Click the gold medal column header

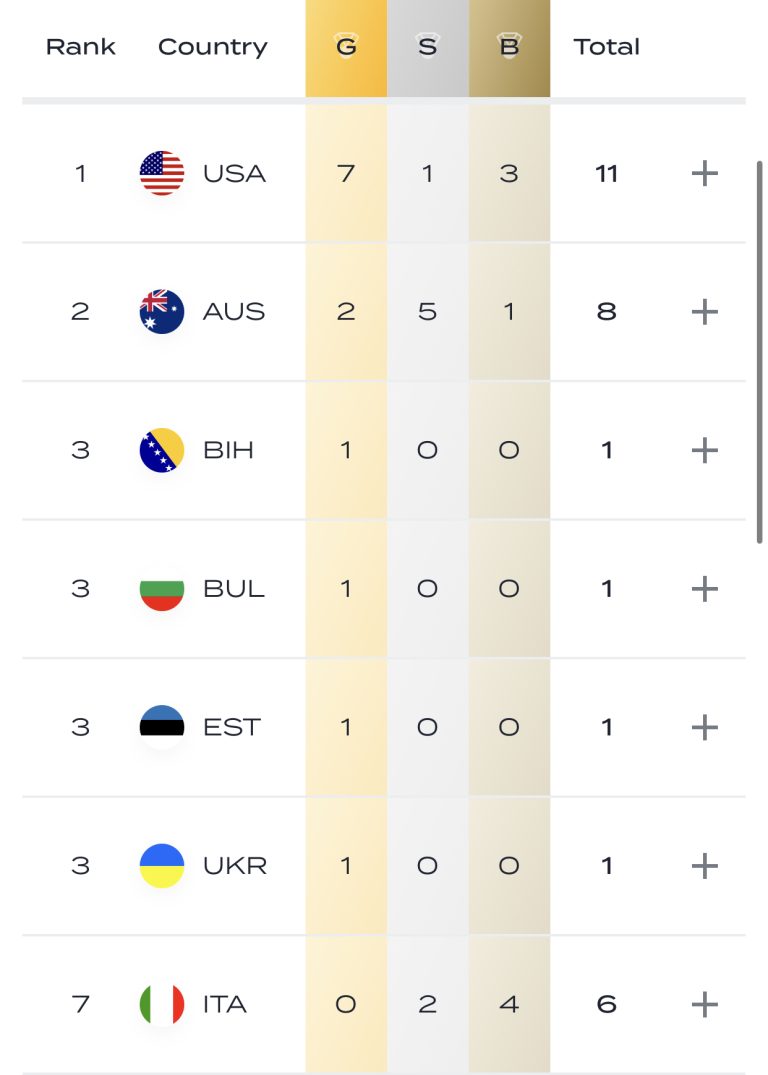pos(346,47)
